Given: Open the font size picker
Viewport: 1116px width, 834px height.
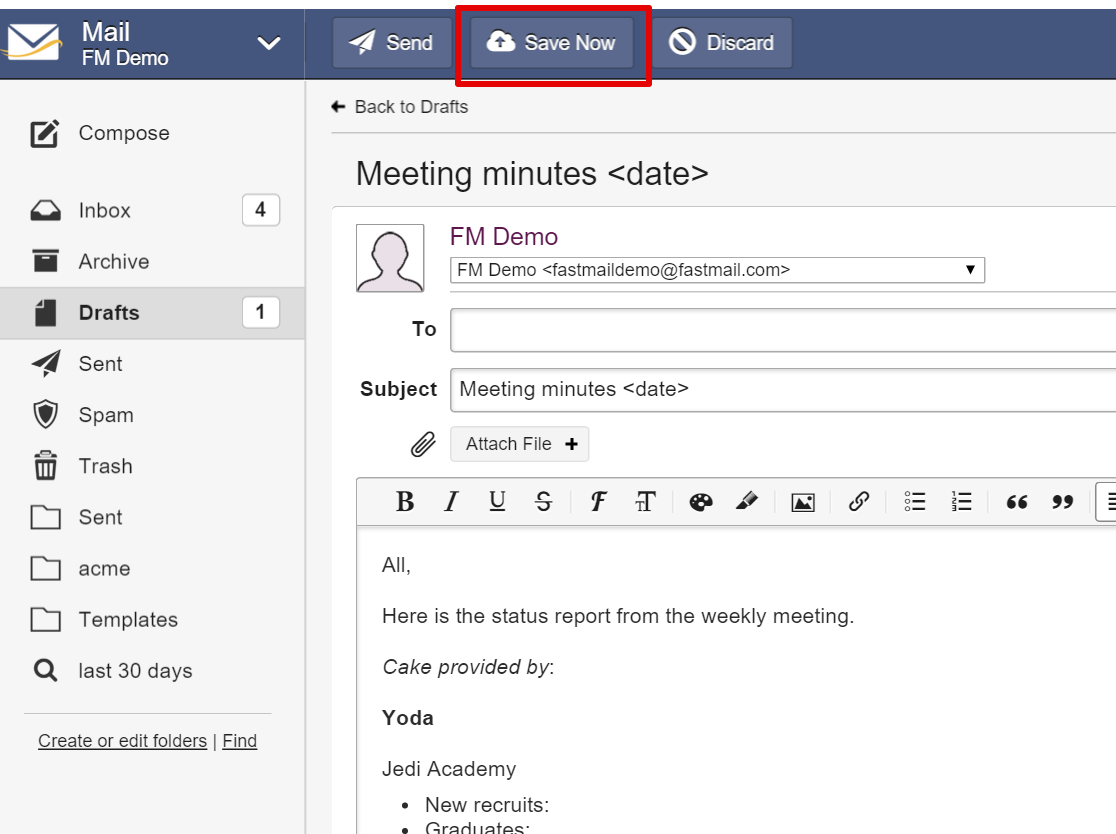Looking at the screenshot, I should 645,502.
